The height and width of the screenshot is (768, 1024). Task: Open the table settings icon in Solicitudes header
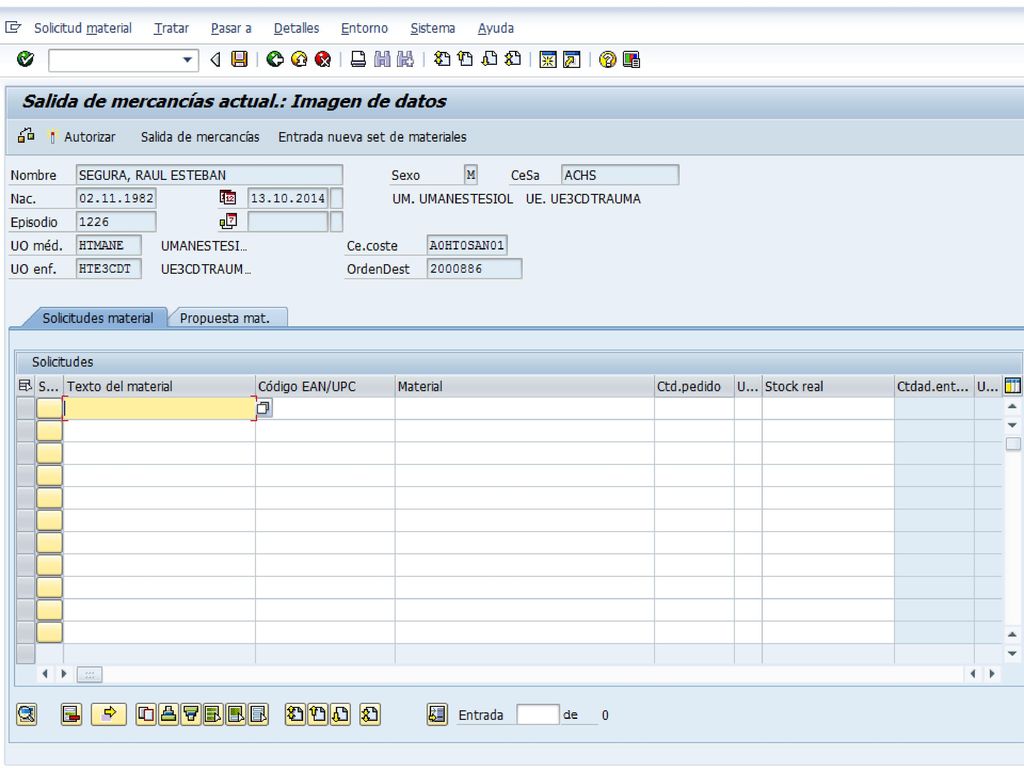click(1012, 386)
